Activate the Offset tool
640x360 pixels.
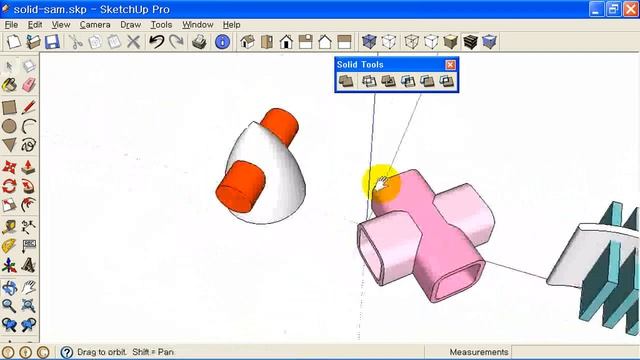pyautogui.click(x=29, y=204)
